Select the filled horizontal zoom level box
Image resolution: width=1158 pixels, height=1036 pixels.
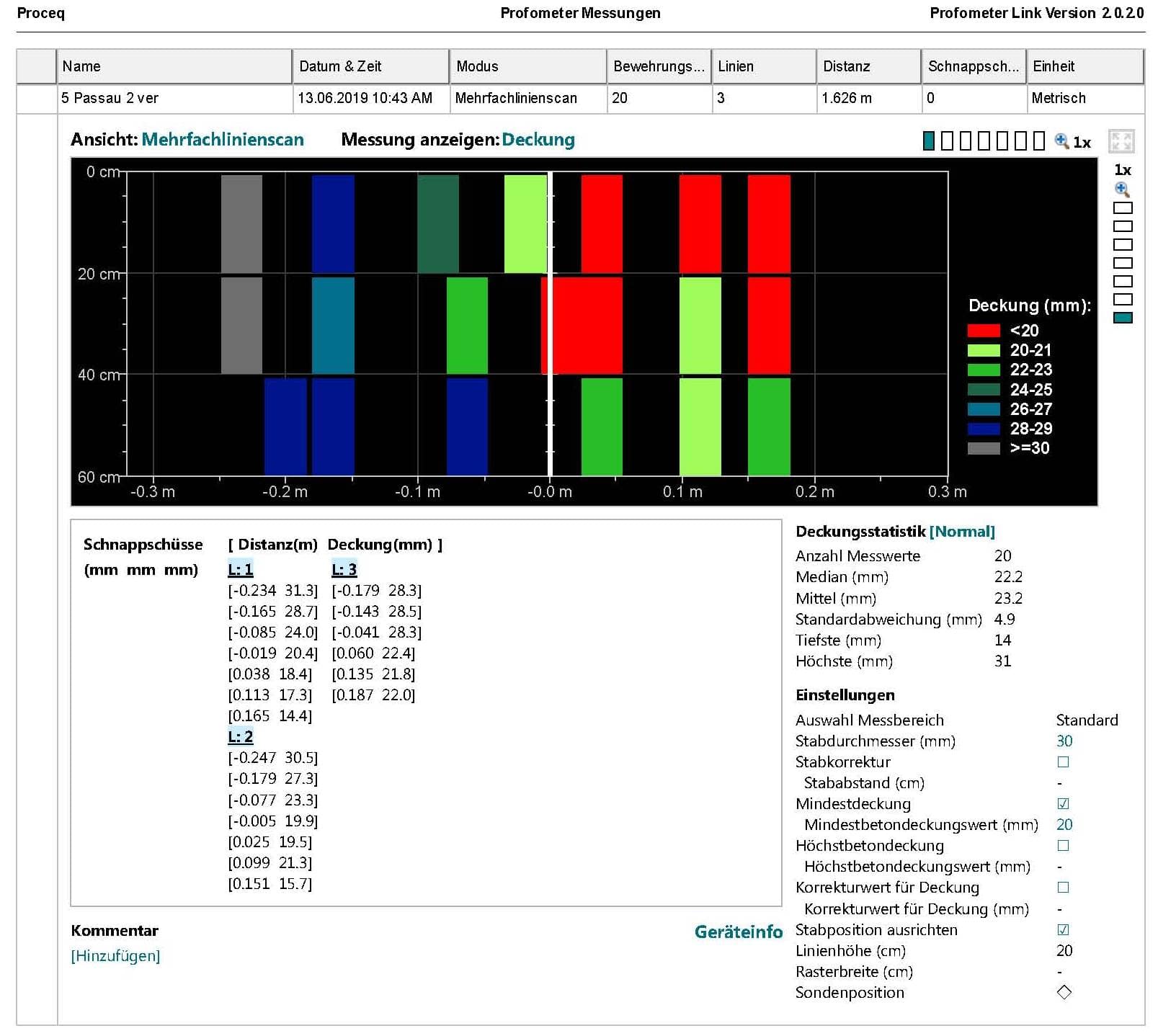[x=929, y=141]
